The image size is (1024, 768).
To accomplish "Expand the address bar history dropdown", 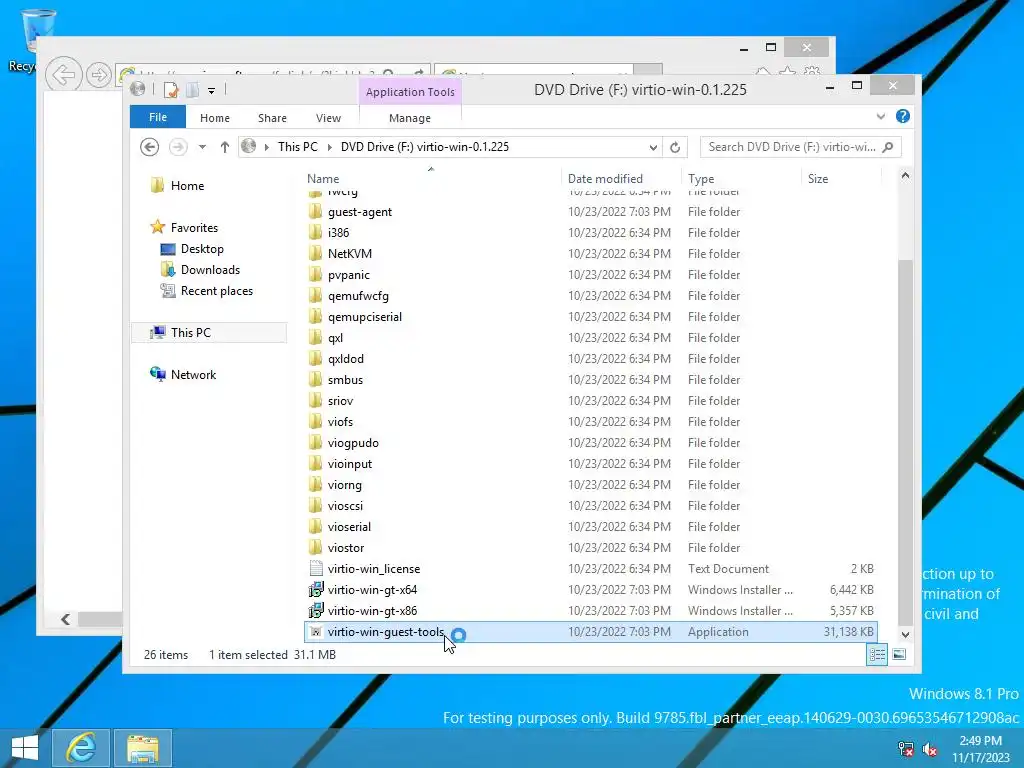I will click(653, 148).
